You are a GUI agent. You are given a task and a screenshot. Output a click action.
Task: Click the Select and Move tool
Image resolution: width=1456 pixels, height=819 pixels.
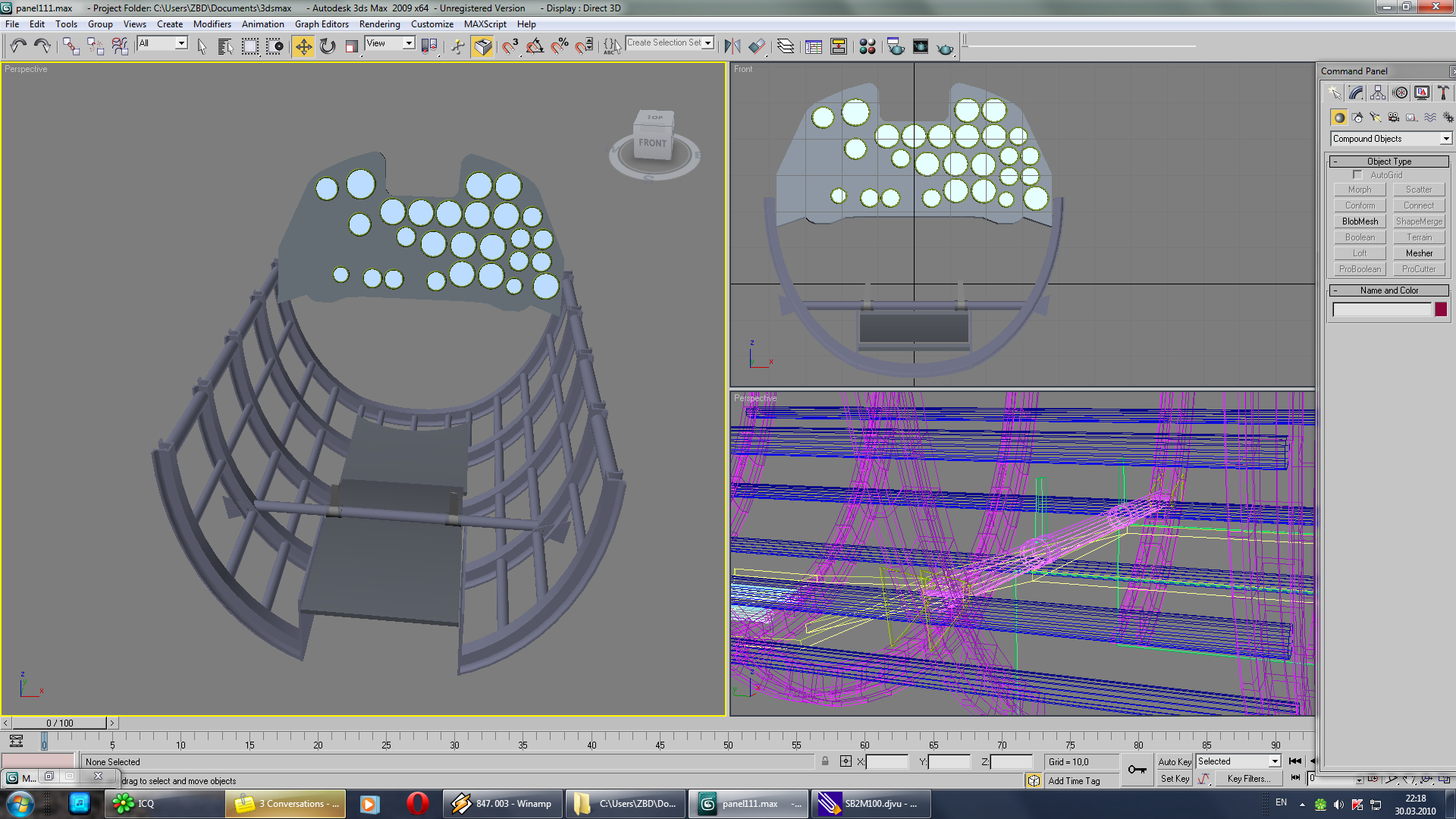click(x=303, y=47)
